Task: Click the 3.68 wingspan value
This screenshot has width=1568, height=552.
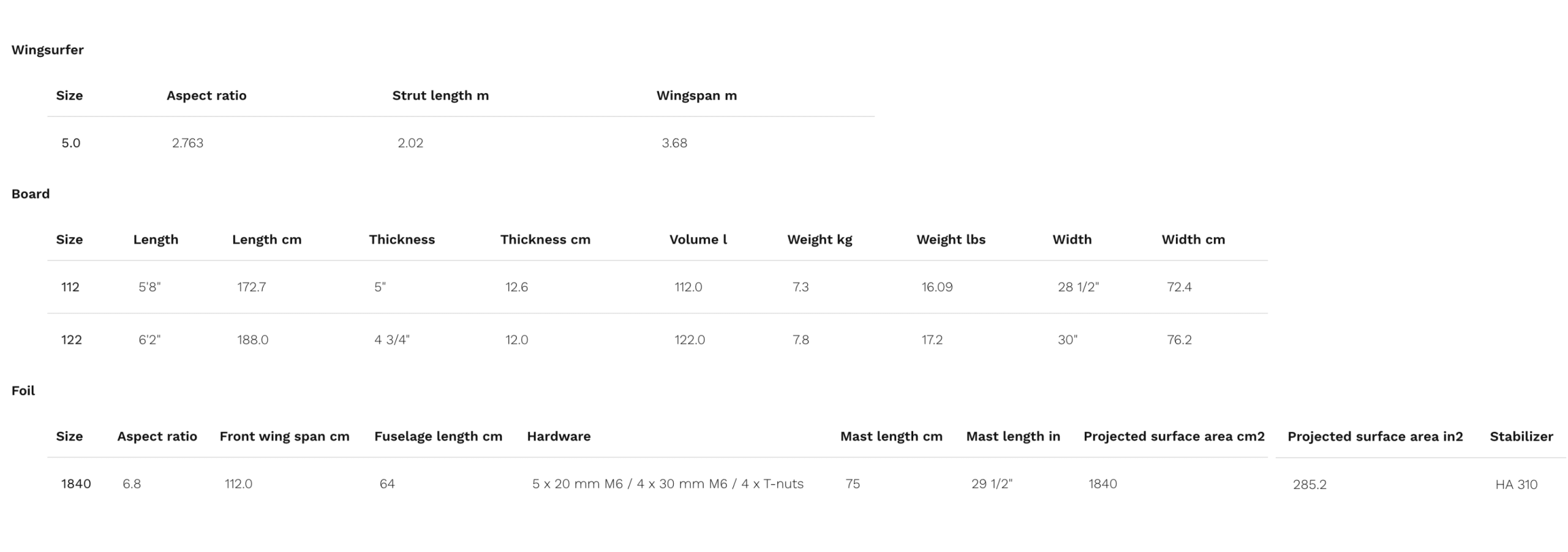Action: [674, 143]
